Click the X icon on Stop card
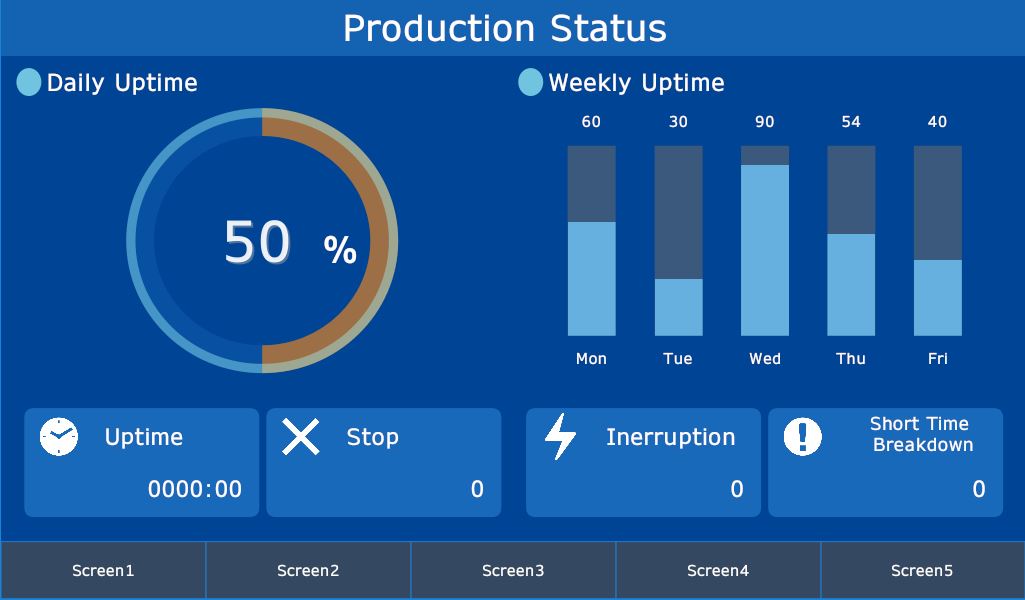Viewport: 1025px width, 600px height. (x=300, y=437)
